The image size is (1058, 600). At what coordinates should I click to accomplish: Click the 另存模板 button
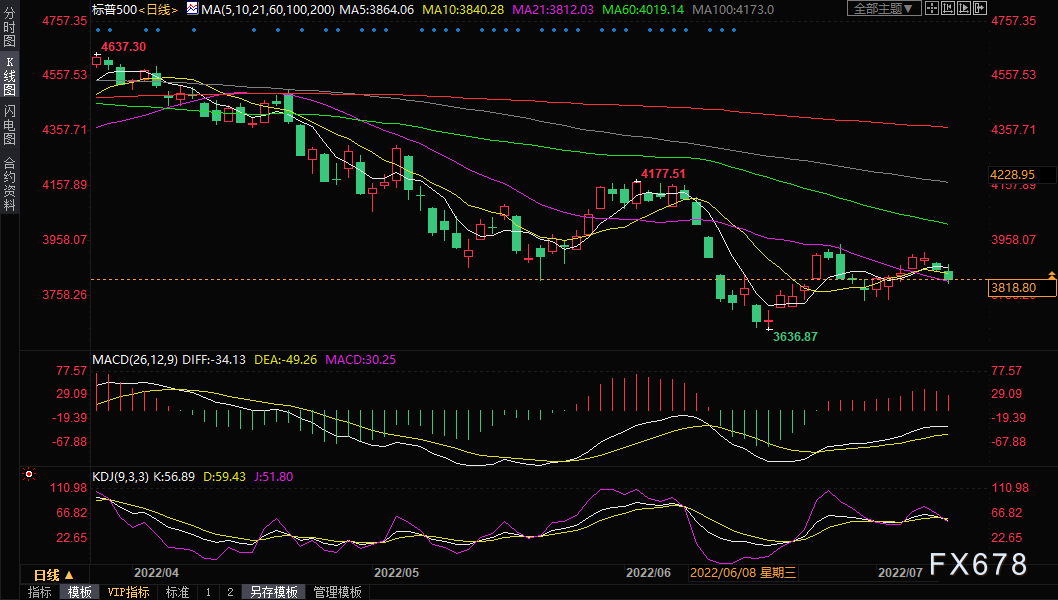coord(273,592)
